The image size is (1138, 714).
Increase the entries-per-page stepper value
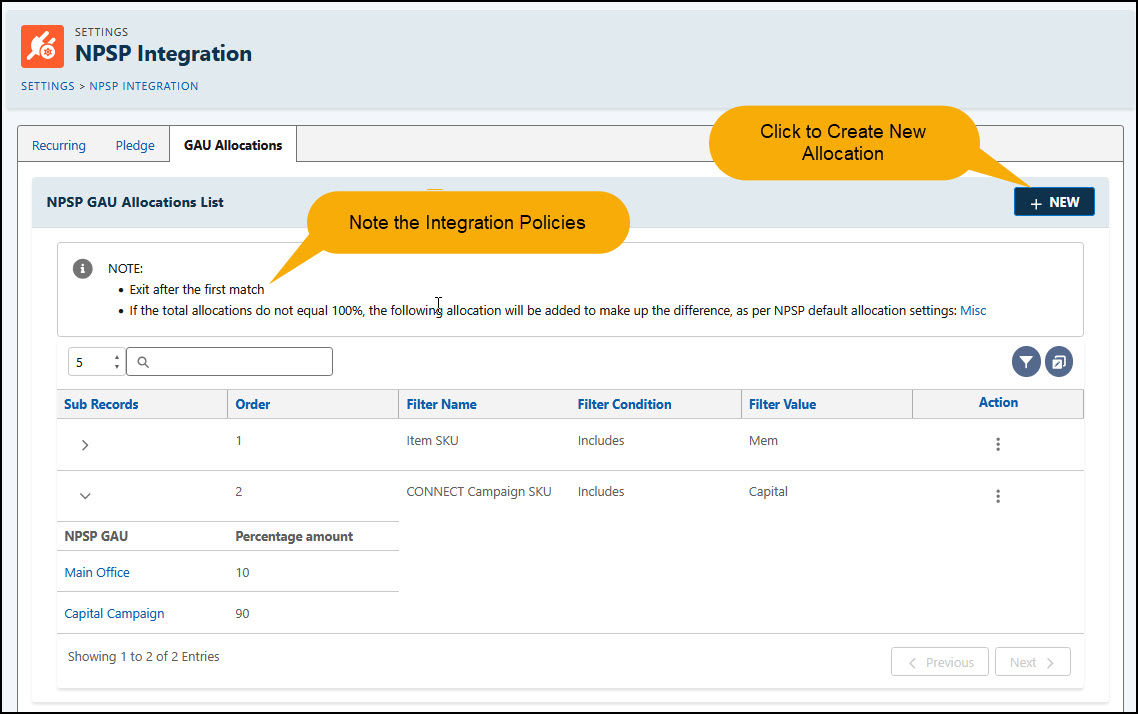click(x=117, y=357)
